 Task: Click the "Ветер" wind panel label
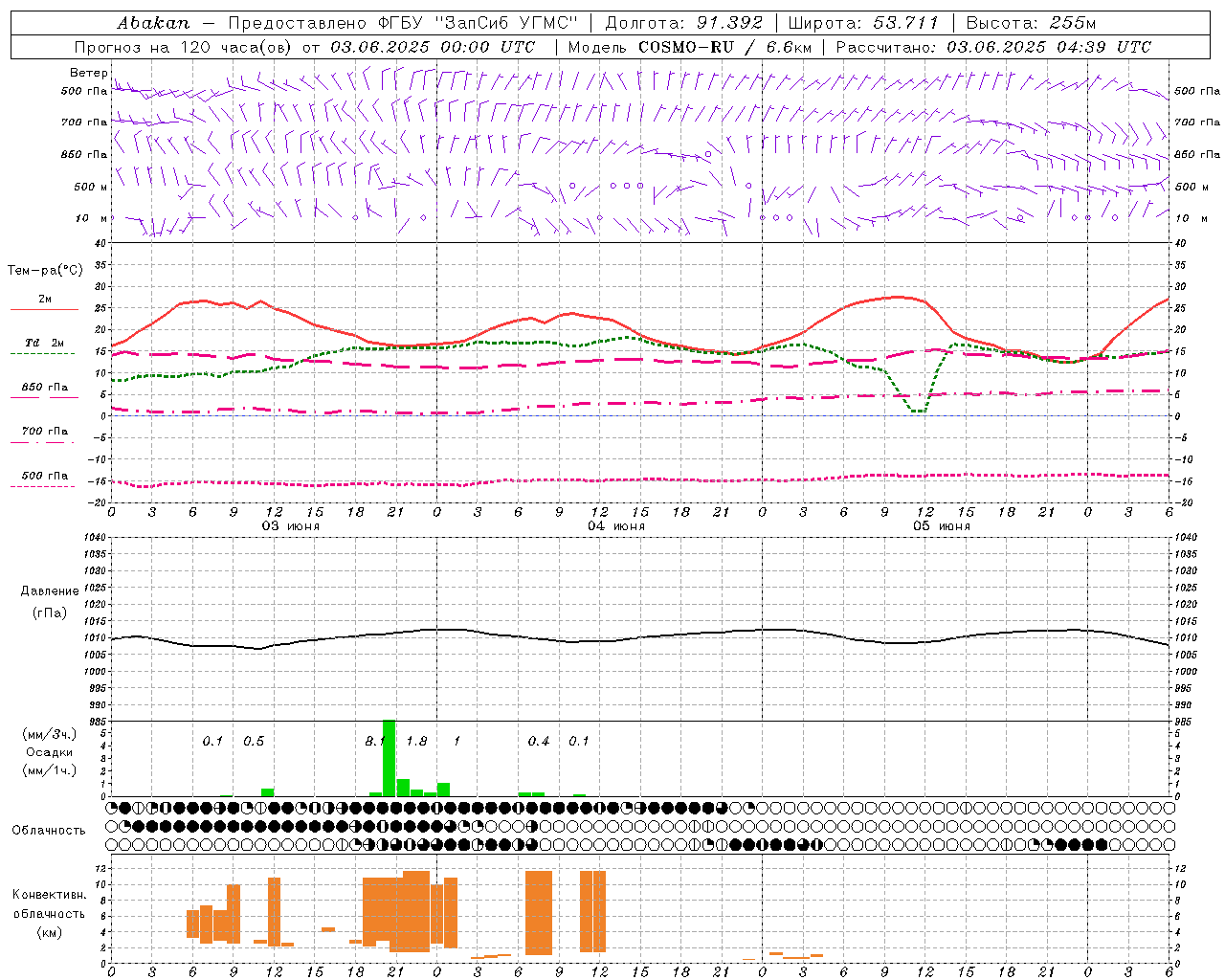pos(88,73)
